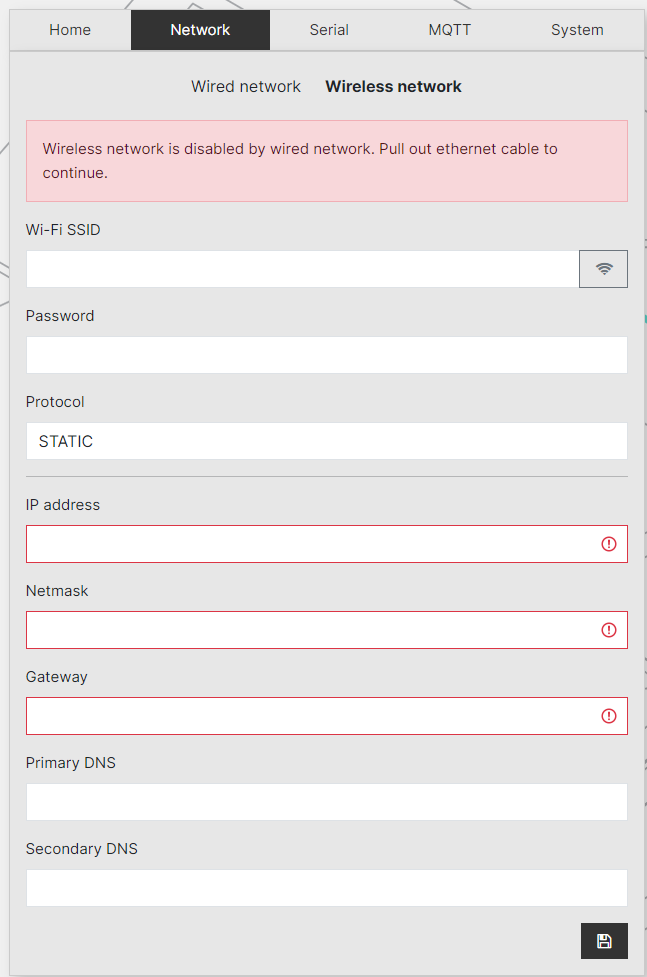Click the IP address input field
The width and height of the screenshot is (647, 977).
[x=300, y=544]
